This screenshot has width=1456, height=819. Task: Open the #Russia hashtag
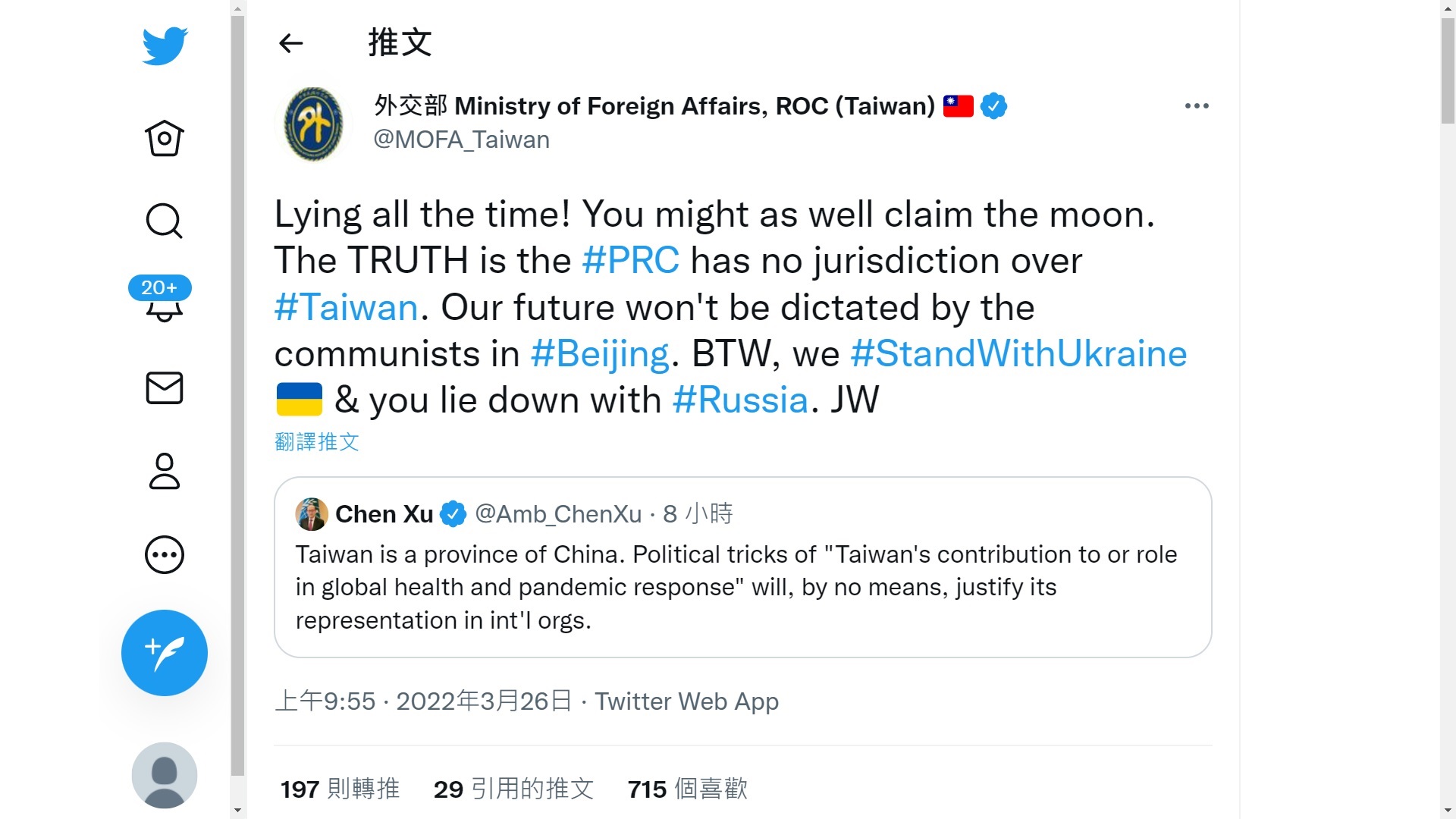[740, 400]
